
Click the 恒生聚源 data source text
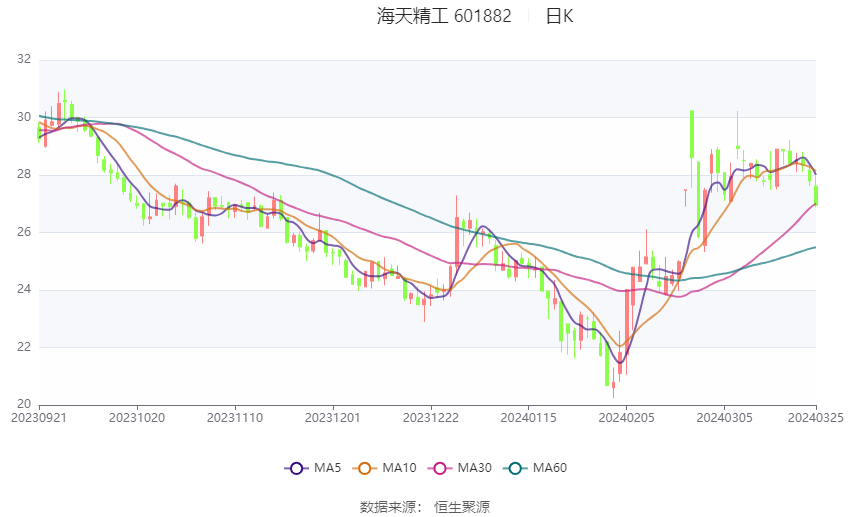[462, 507]
